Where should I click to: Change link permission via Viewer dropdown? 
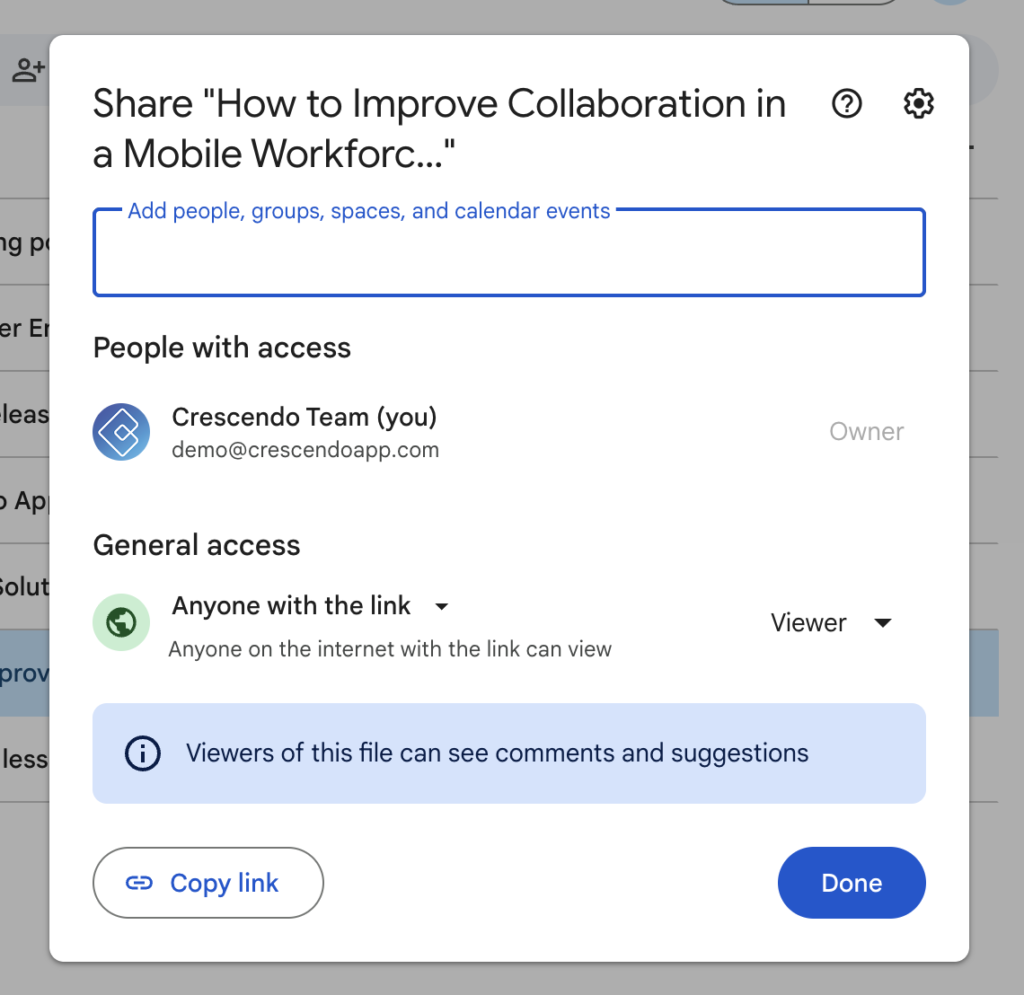[832, 622]
